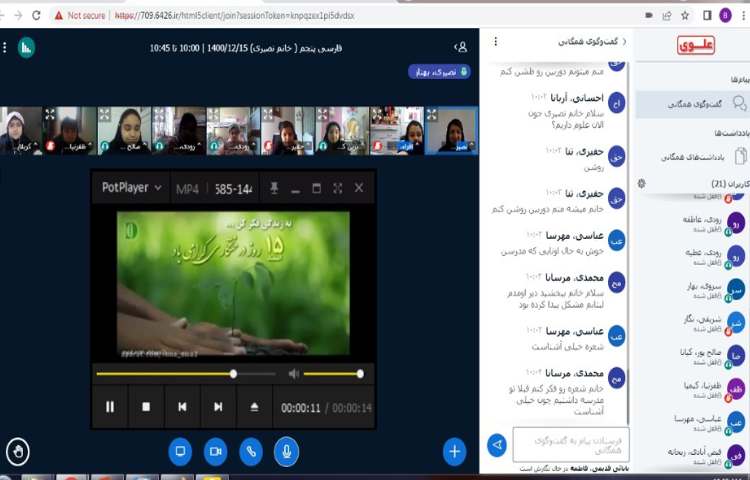Image resolution: width=750 pixels, height=480 pixels.
Task: Mute the microphone in the bottom toolbar
Action: 286,451
